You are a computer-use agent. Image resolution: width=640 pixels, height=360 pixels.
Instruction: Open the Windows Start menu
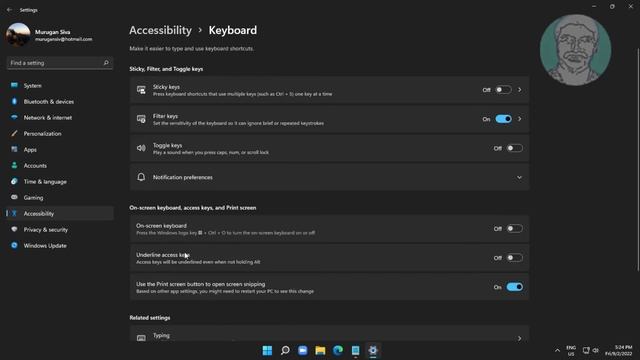tap(267, 350)
